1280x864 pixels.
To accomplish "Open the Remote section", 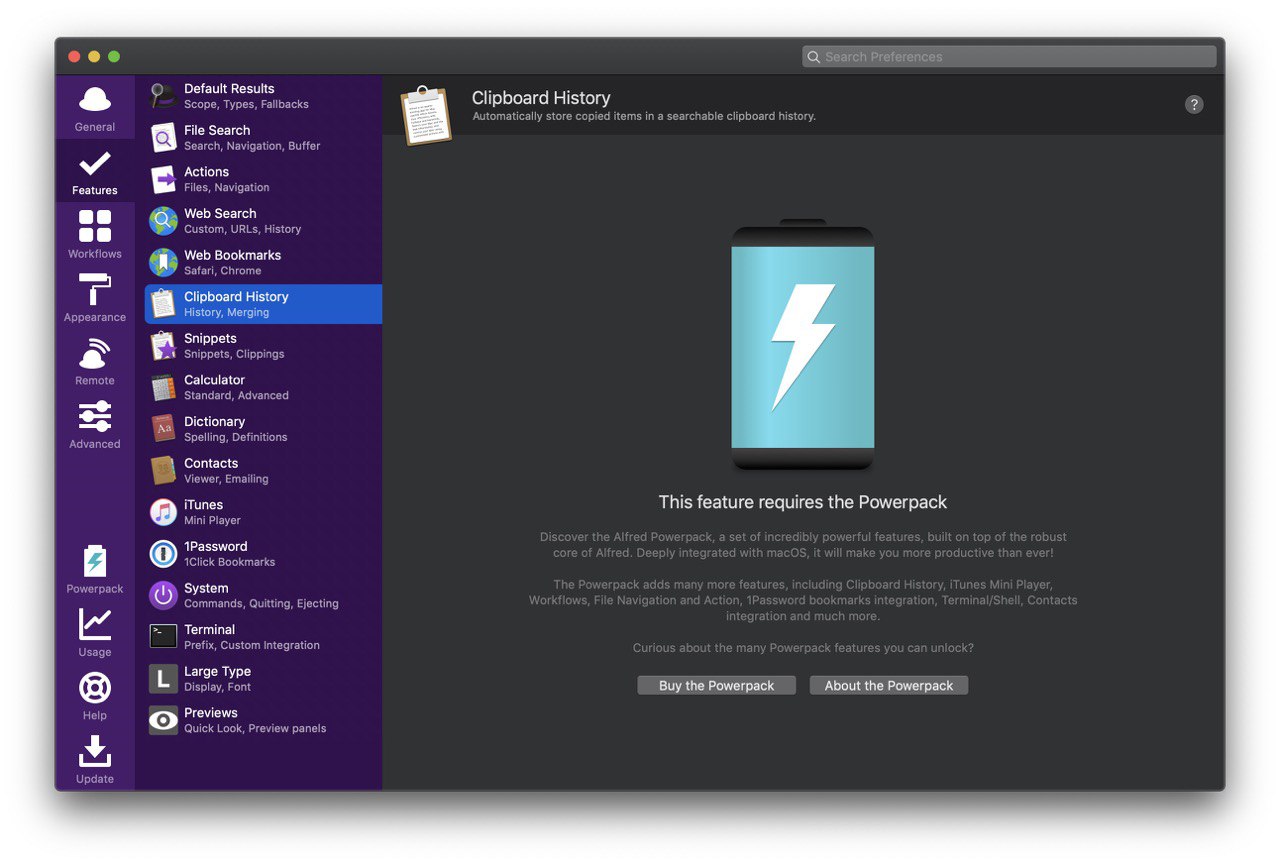I will pos(95,361).
